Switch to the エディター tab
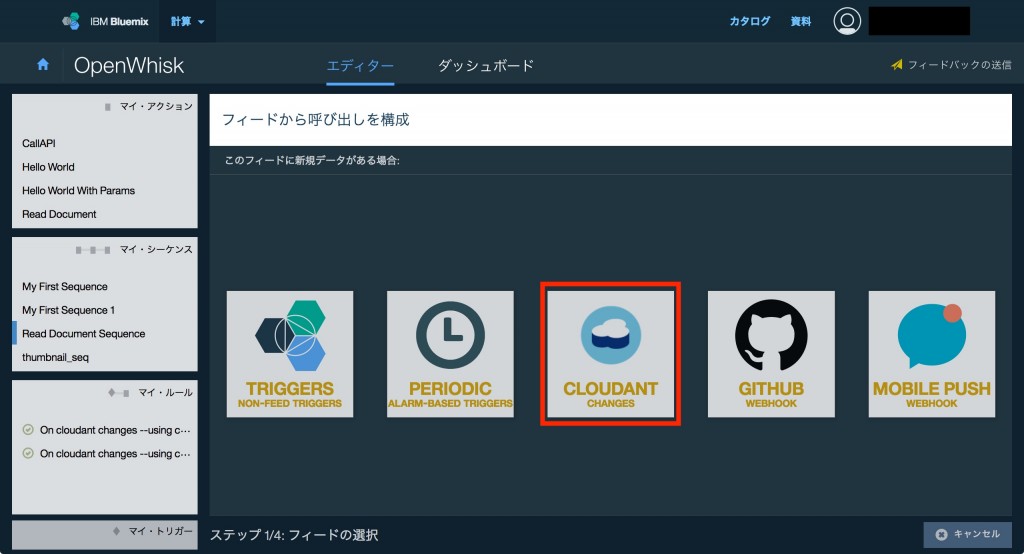The height and width of the screenshot is (554, 1024). pos(360,66)
